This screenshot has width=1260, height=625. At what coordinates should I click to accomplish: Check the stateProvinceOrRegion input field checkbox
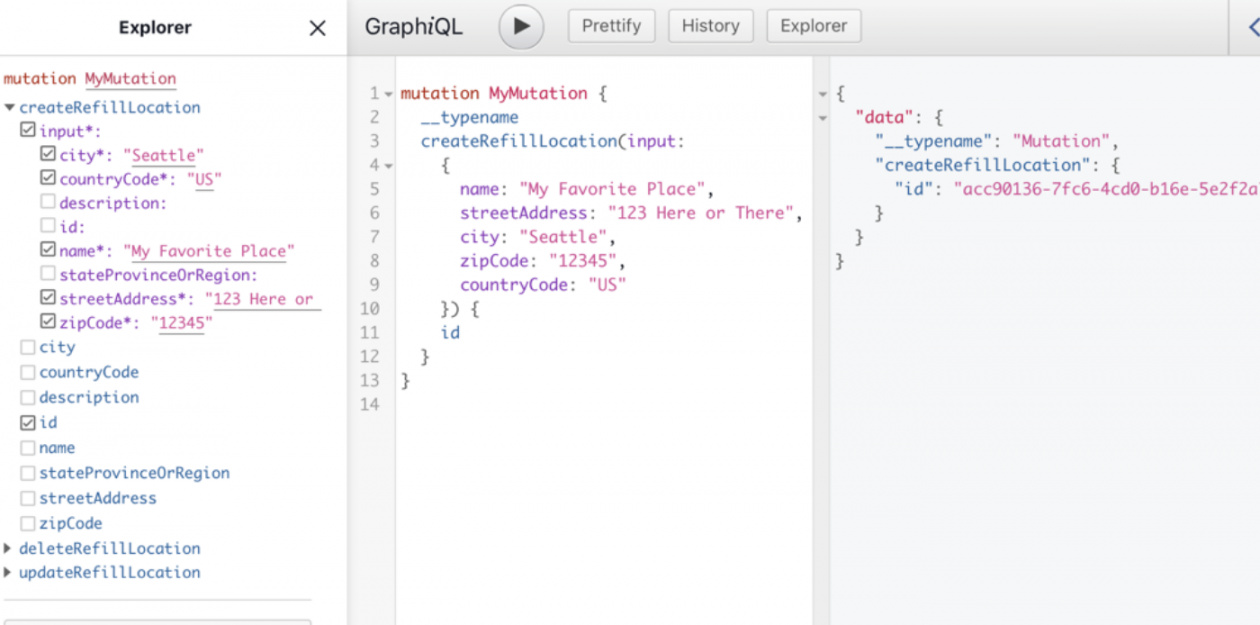point(48,275)
